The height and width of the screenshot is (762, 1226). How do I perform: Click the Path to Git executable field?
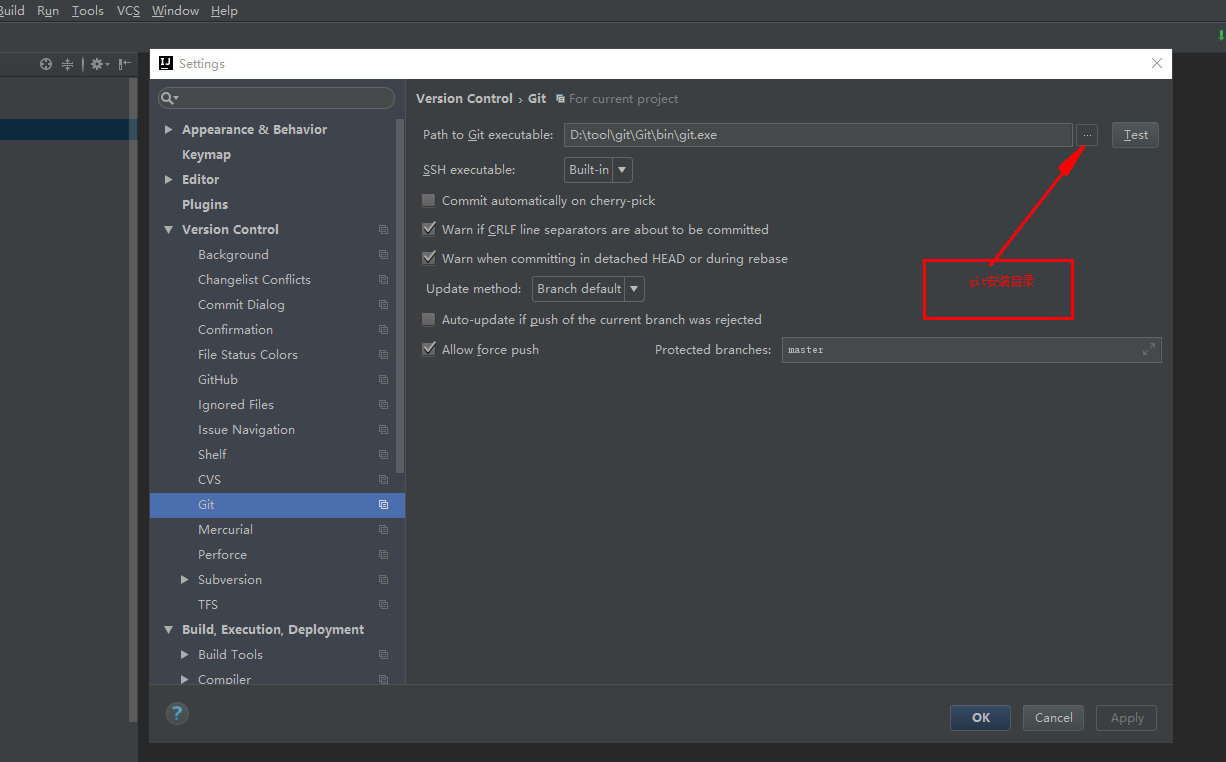click(x=818, y=135)
